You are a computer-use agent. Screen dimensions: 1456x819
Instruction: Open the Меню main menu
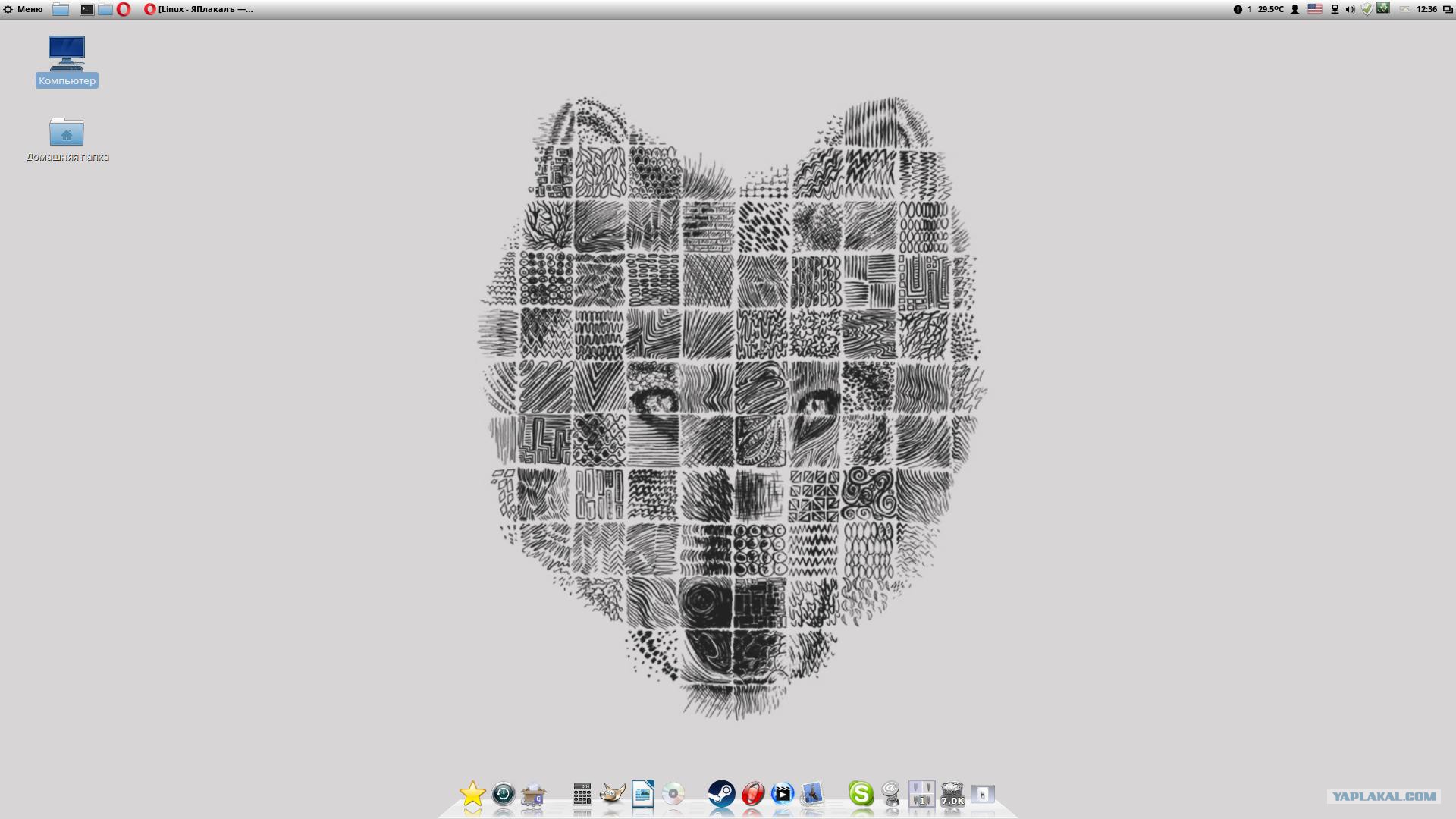click(x=24, y=9)
